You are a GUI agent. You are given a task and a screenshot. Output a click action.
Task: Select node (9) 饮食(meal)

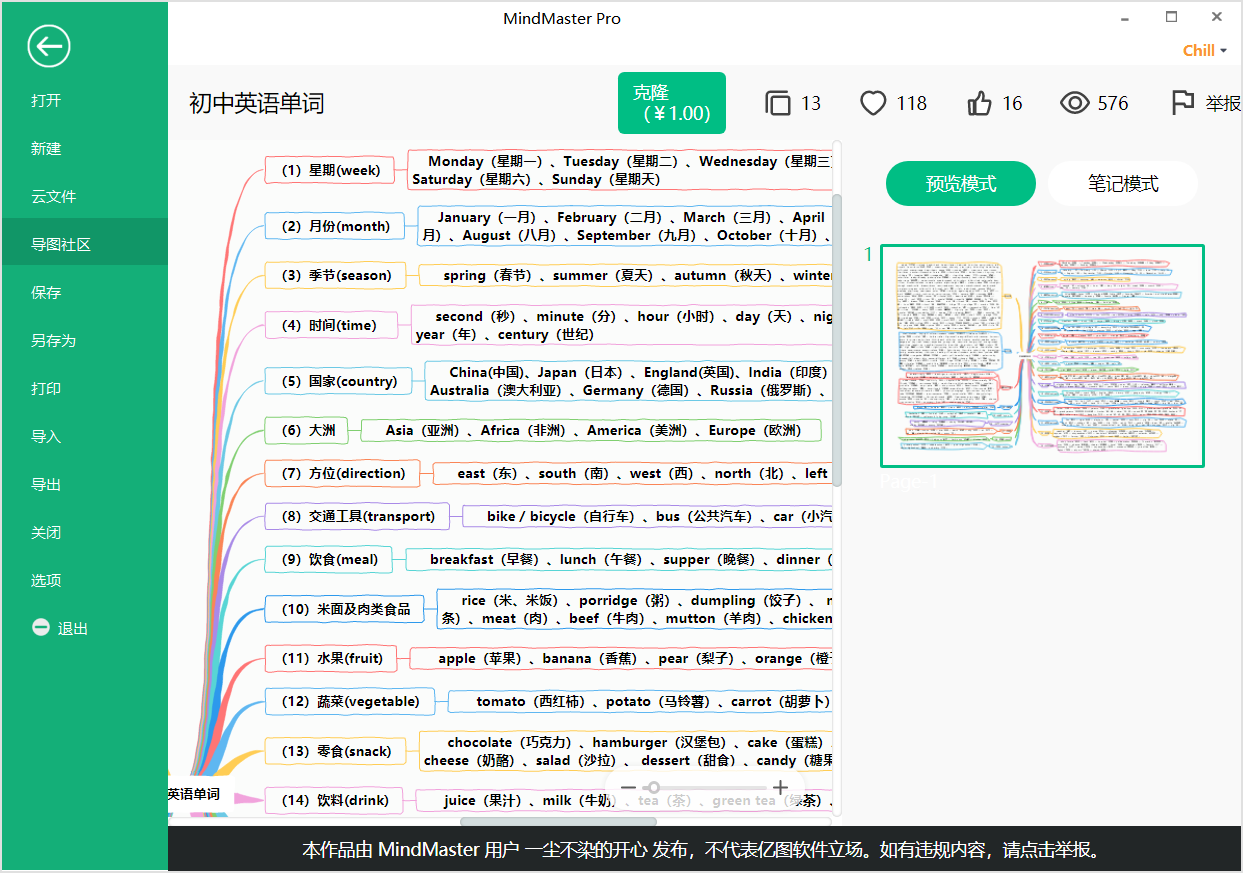point(330,559)
